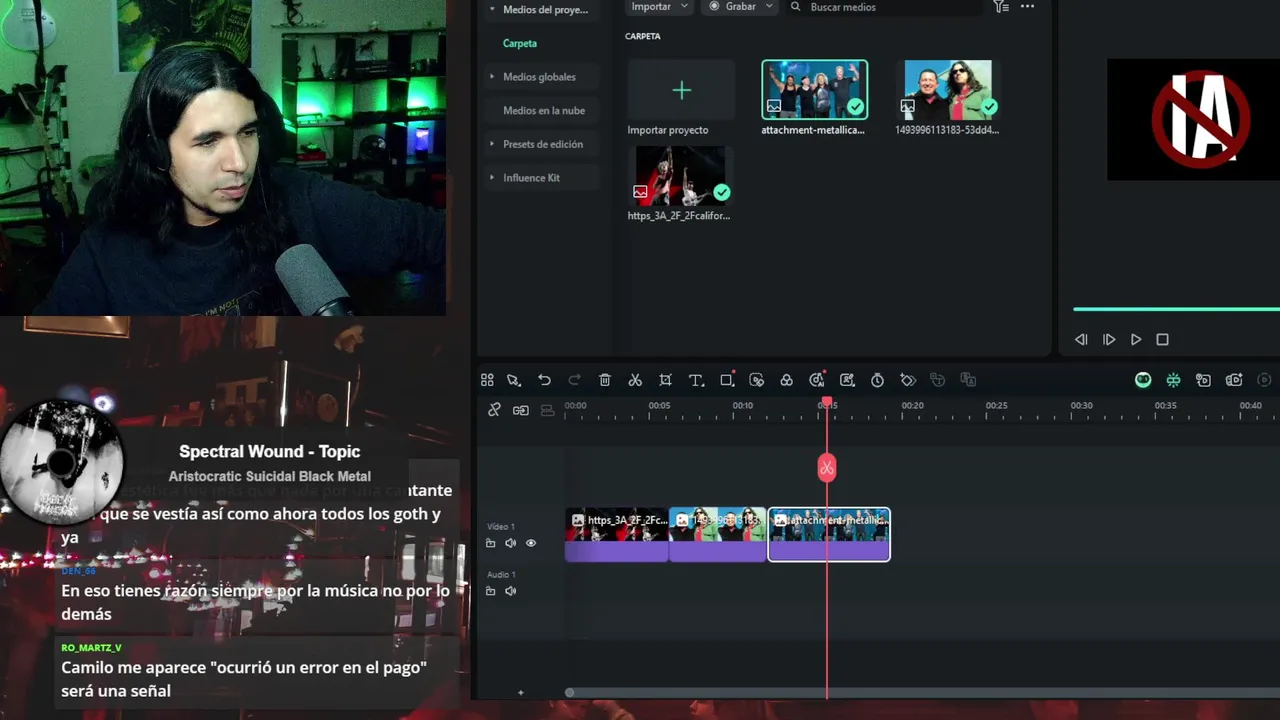Click the green robot assistant icon
The image size is (1280, 720).
click(x=1143, y=380)
